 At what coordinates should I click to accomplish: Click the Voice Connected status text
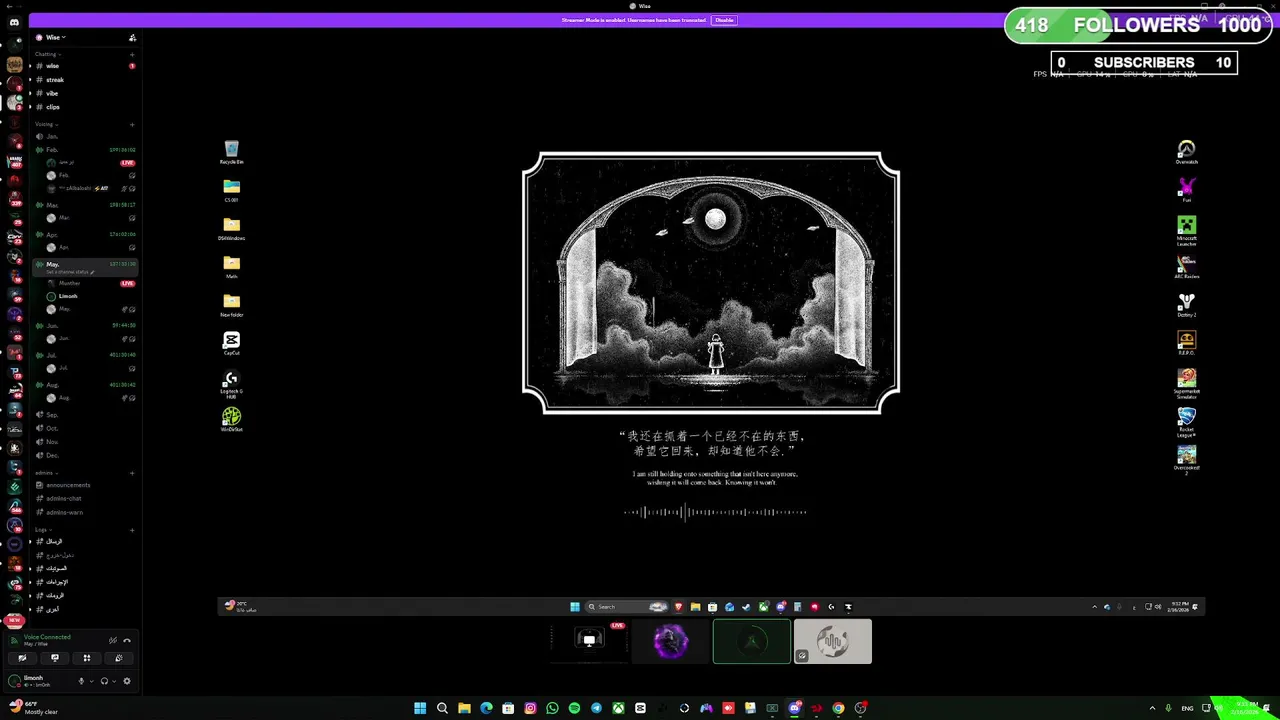(x=47, y=637)
